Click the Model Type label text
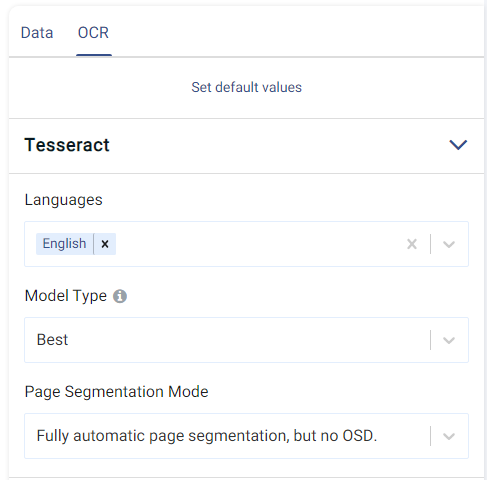The width and height of the screenshot is (487, 480). pyautogui.click(x=66, y=296)
